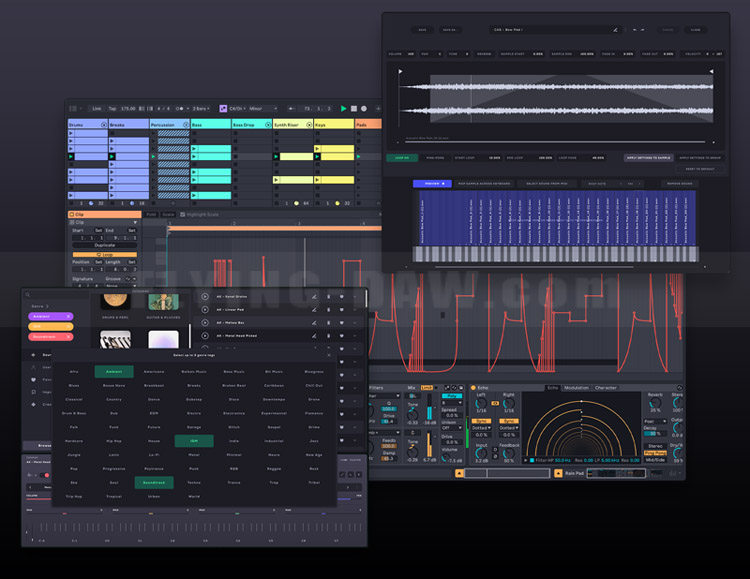The width and height of the screenshot is (750, 579).
Task: Fold the Percussion group header icon
Action: [x=186, y=124]
